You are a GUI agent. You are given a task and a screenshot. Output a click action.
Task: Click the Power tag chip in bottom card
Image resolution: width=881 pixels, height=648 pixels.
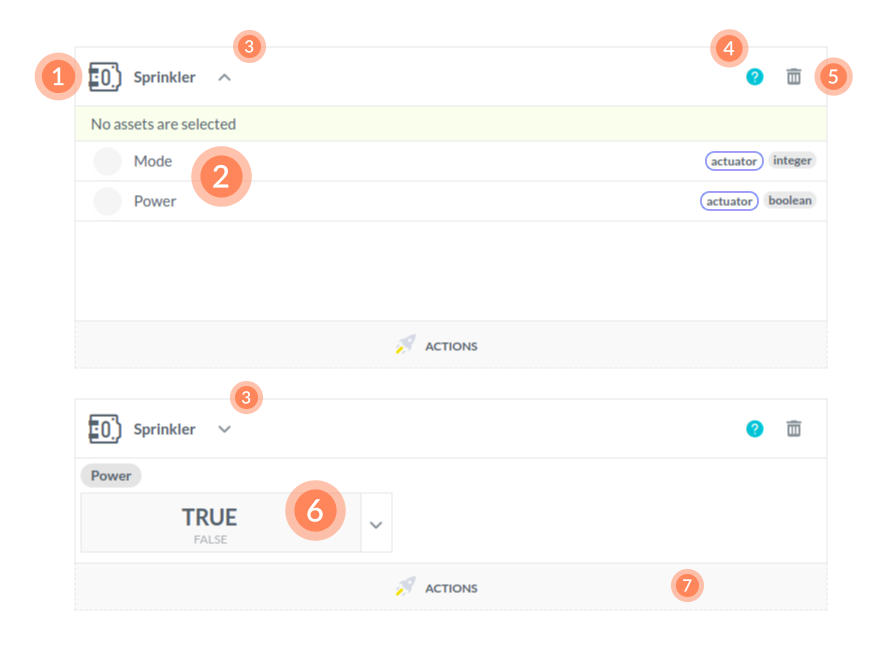111,476
